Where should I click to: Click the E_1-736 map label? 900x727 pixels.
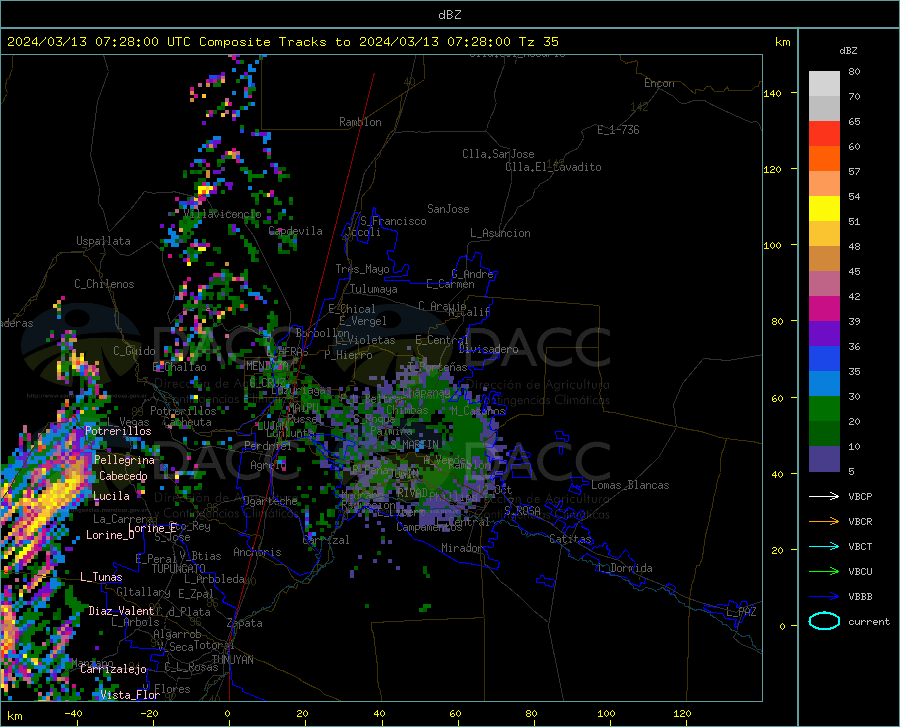point(618,130)
